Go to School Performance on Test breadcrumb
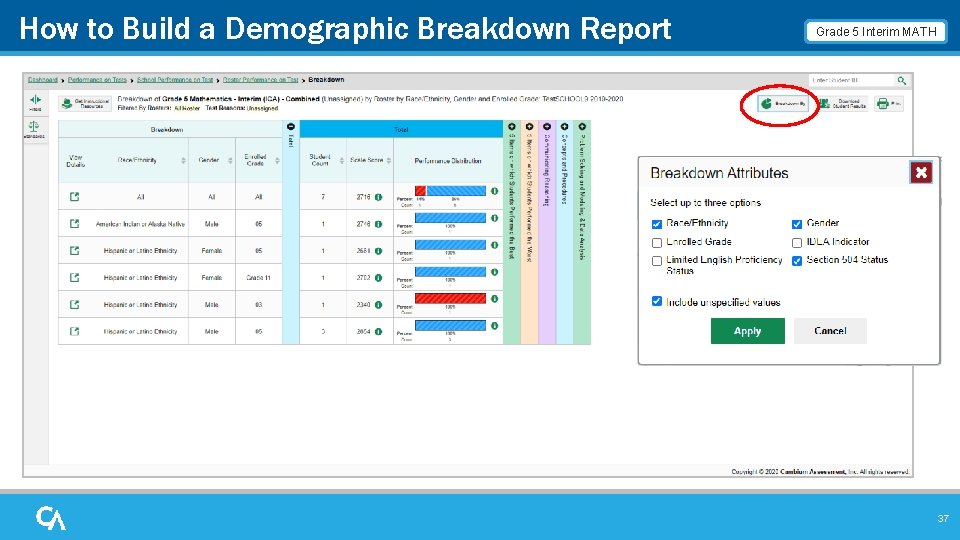The width and height of the screenshot is (960, 540). click(175, 80)
